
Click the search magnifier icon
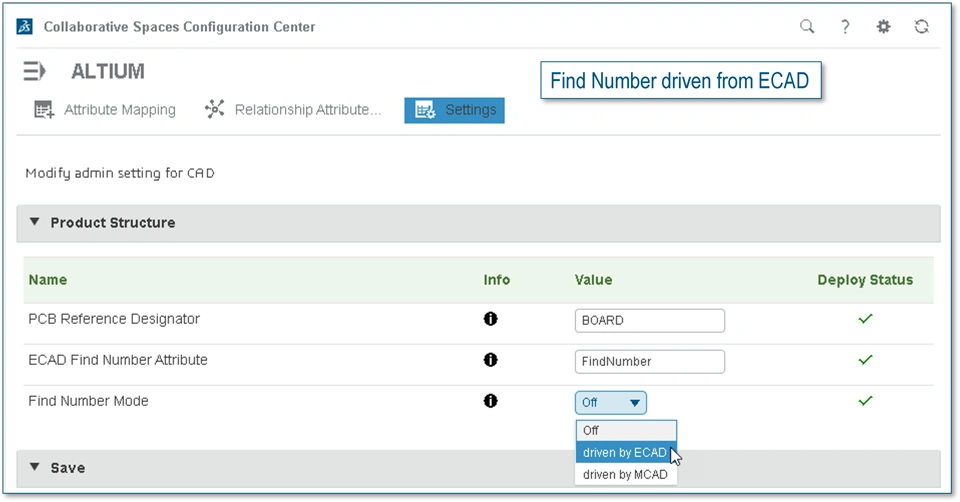(807, 27)
